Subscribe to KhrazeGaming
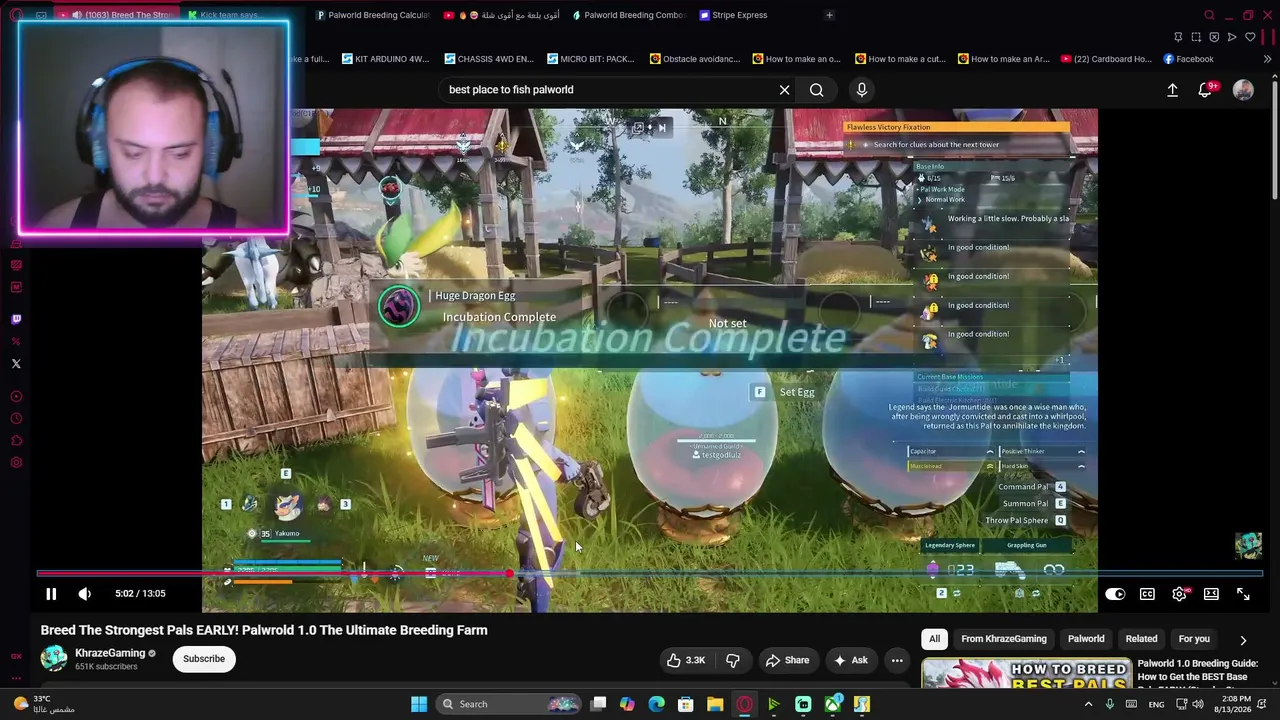Screen dimensions: 1280x720 pyautogui.click(x=204, y=659)
